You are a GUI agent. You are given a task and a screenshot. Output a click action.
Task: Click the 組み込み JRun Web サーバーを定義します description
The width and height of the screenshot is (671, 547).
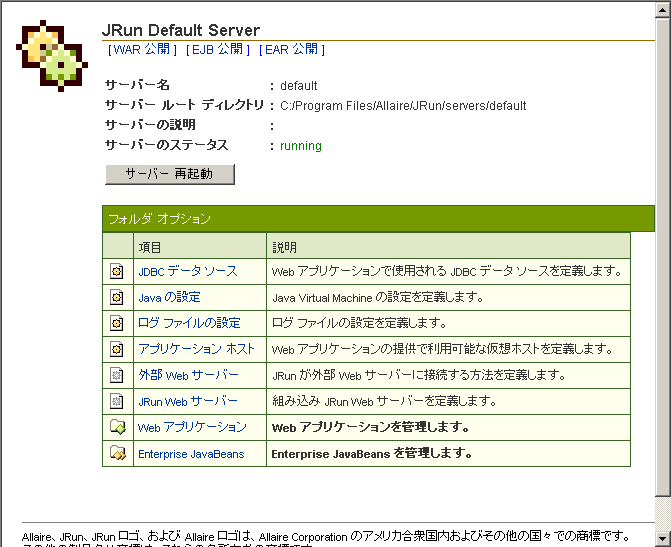[x=384, y=401]
